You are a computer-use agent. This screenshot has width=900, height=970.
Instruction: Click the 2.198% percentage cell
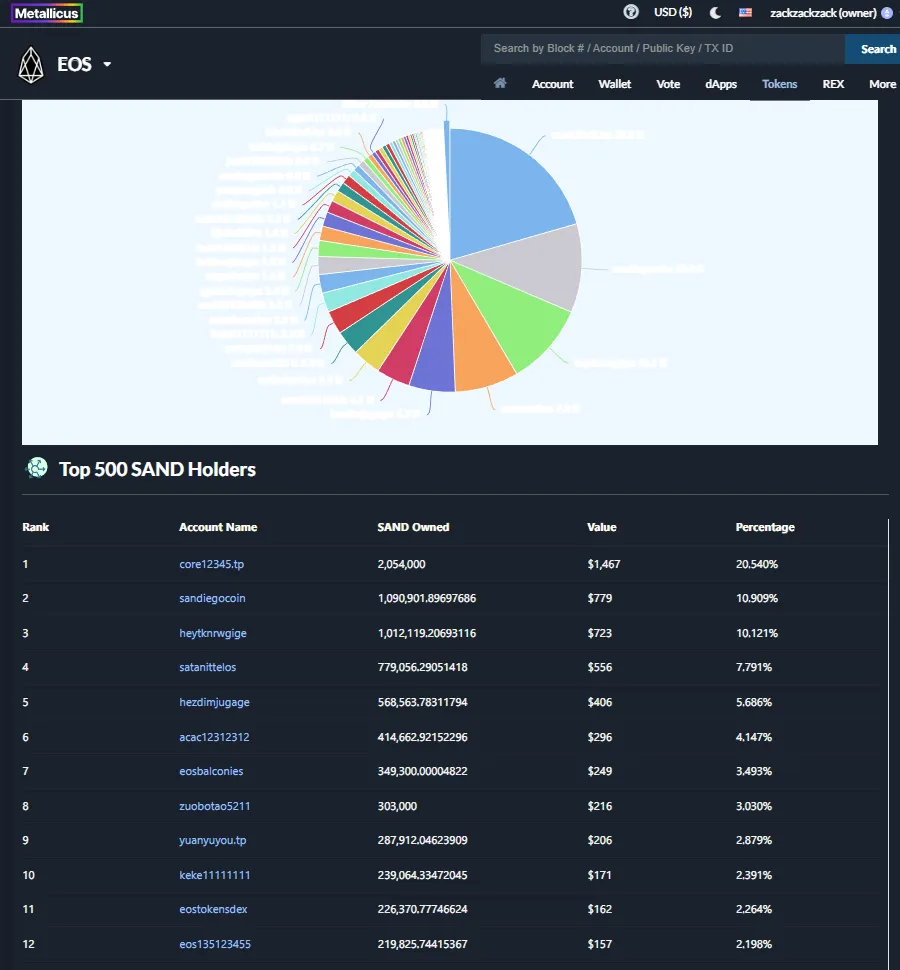coord(753,944)
